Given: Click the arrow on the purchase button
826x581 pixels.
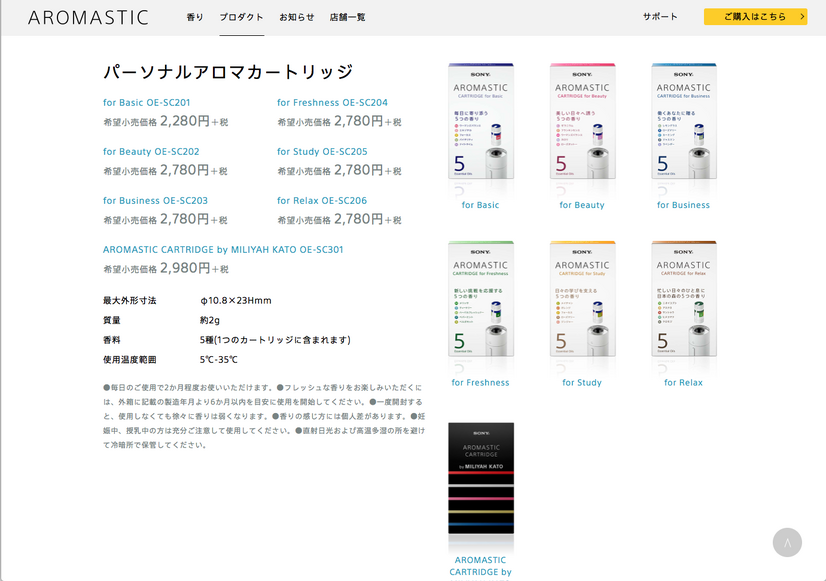Looking at the screenshot, I should (x=802, y=16).
